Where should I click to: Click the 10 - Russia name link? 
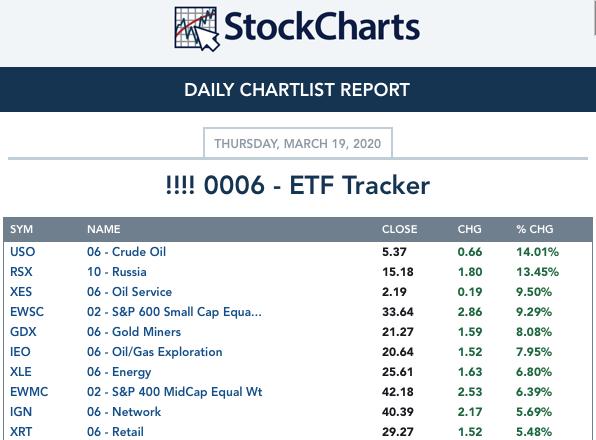coord(117,272)
